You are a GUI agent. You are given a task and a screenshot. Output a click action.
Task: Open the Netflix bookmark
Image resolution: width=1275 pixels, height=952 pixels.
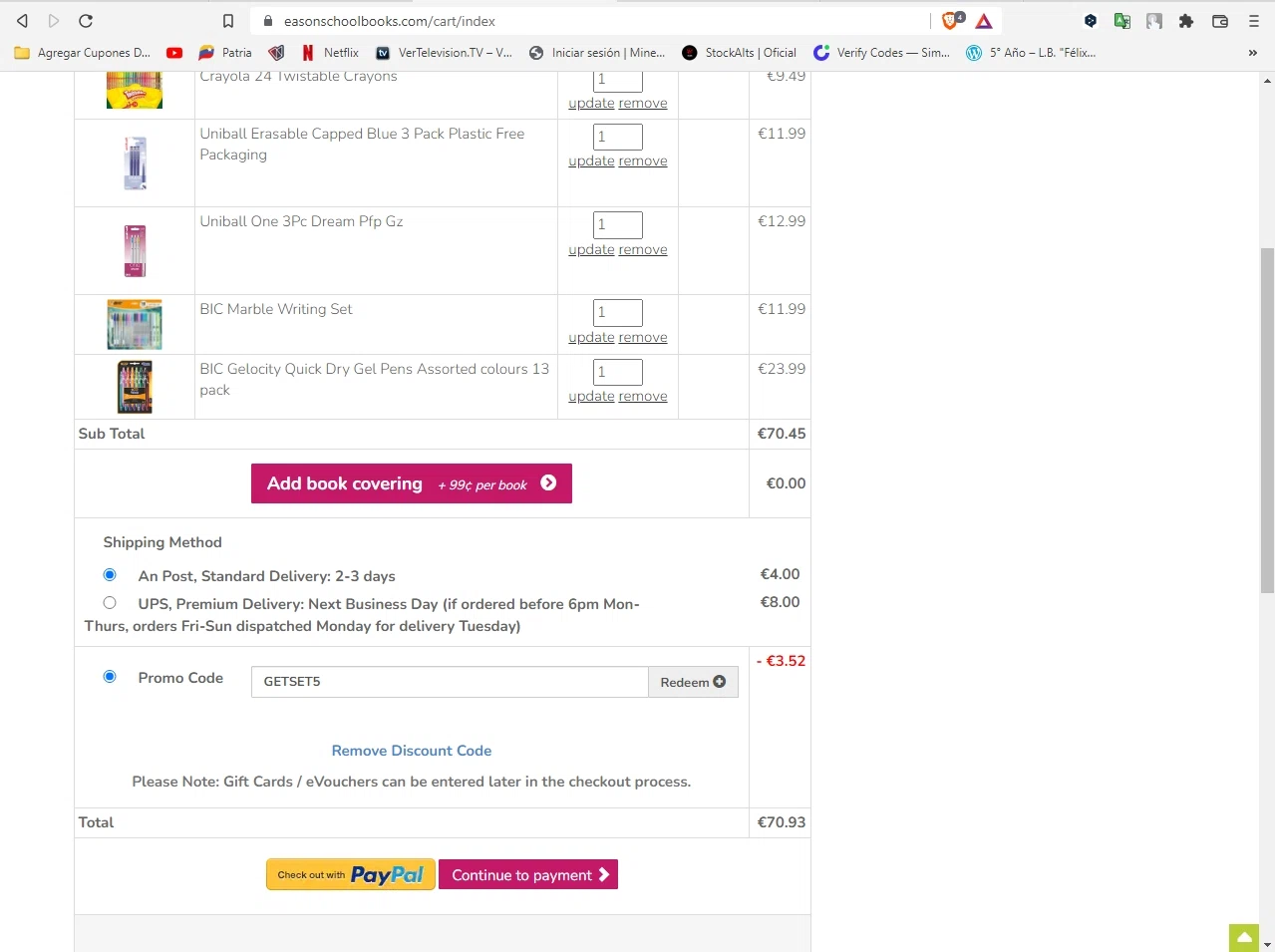(330, 53)
